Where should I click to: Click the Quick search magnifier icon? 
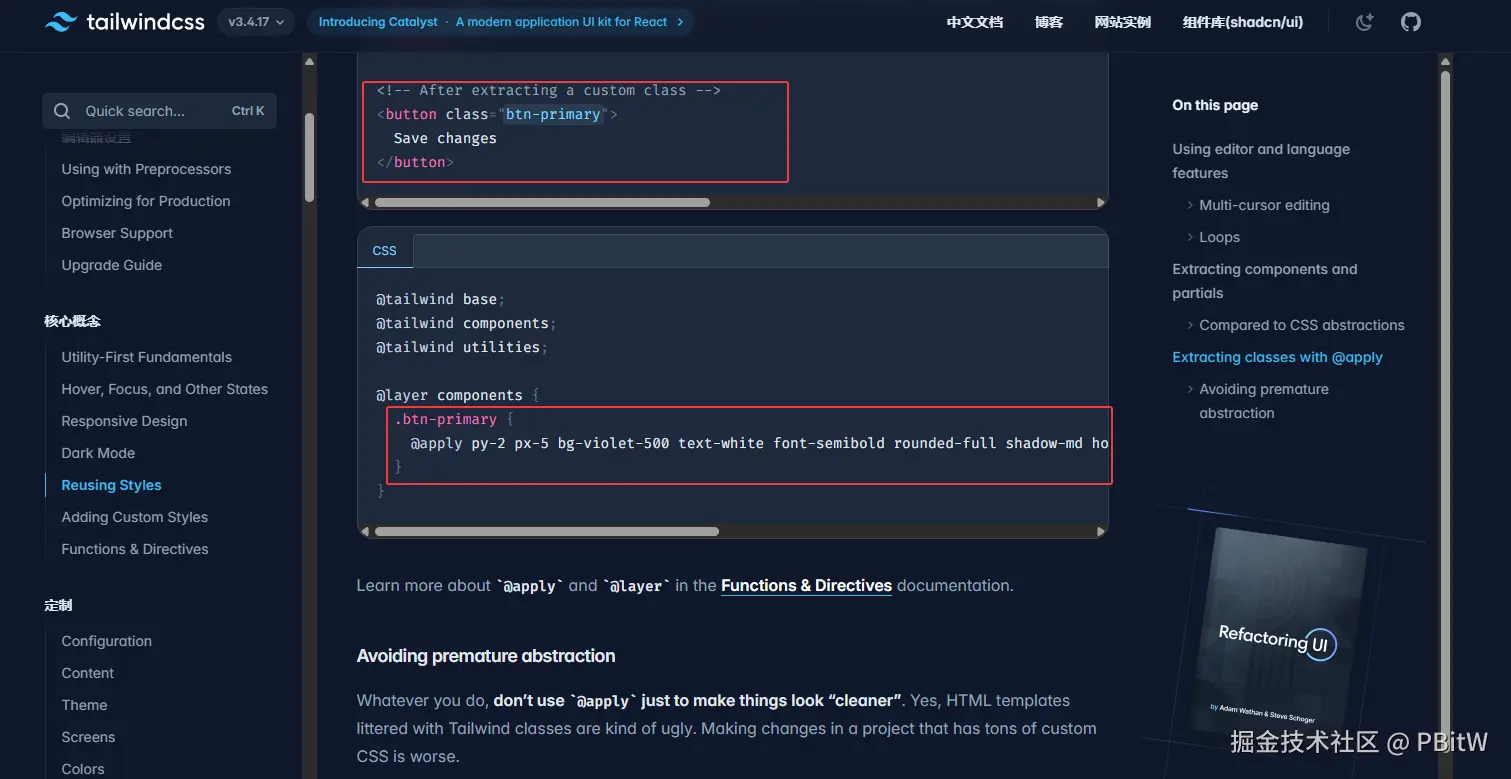(x=62, y=111)
